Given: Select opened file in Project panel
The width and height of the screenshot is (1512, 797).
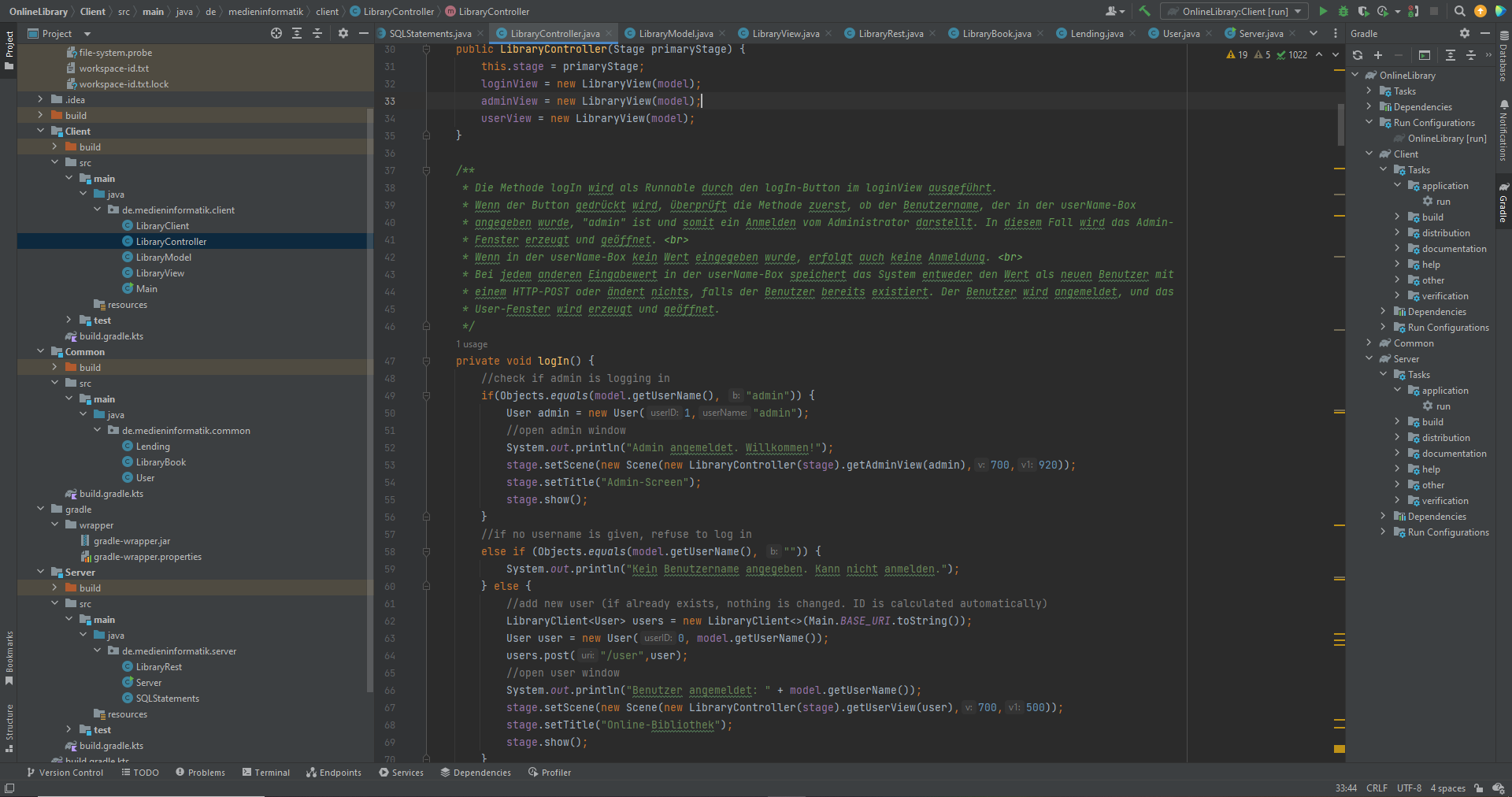Looking at the screenshot, I should point(276,33).
